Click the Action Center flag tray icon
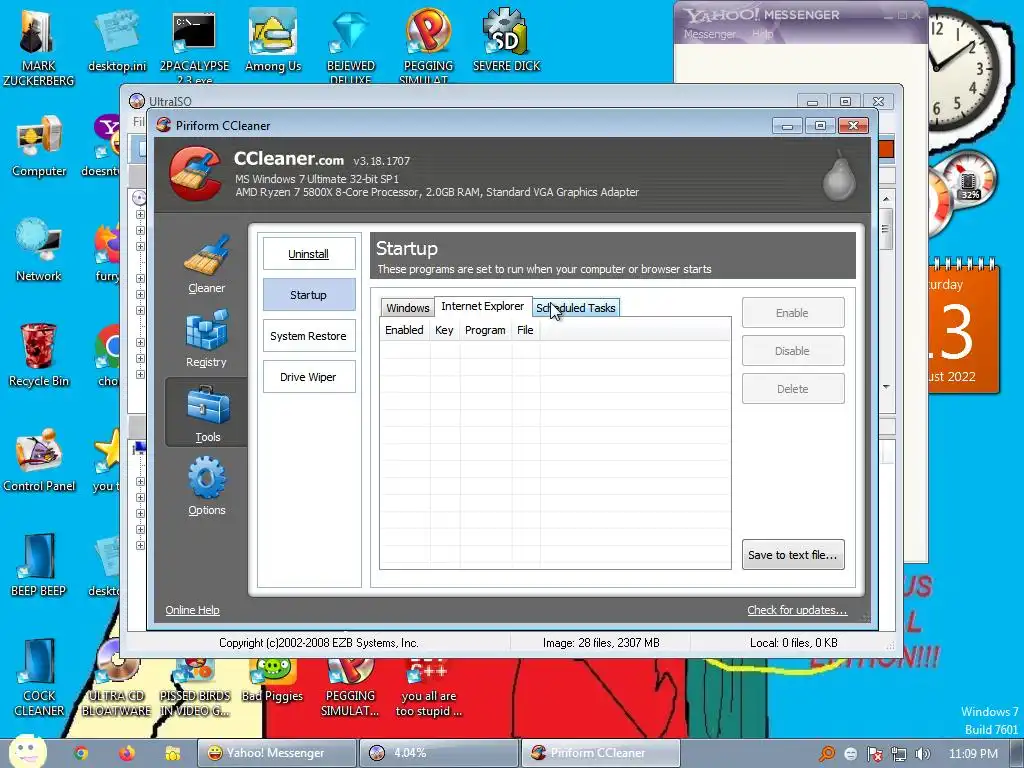 pyautogui.click(x=874, y=754)
